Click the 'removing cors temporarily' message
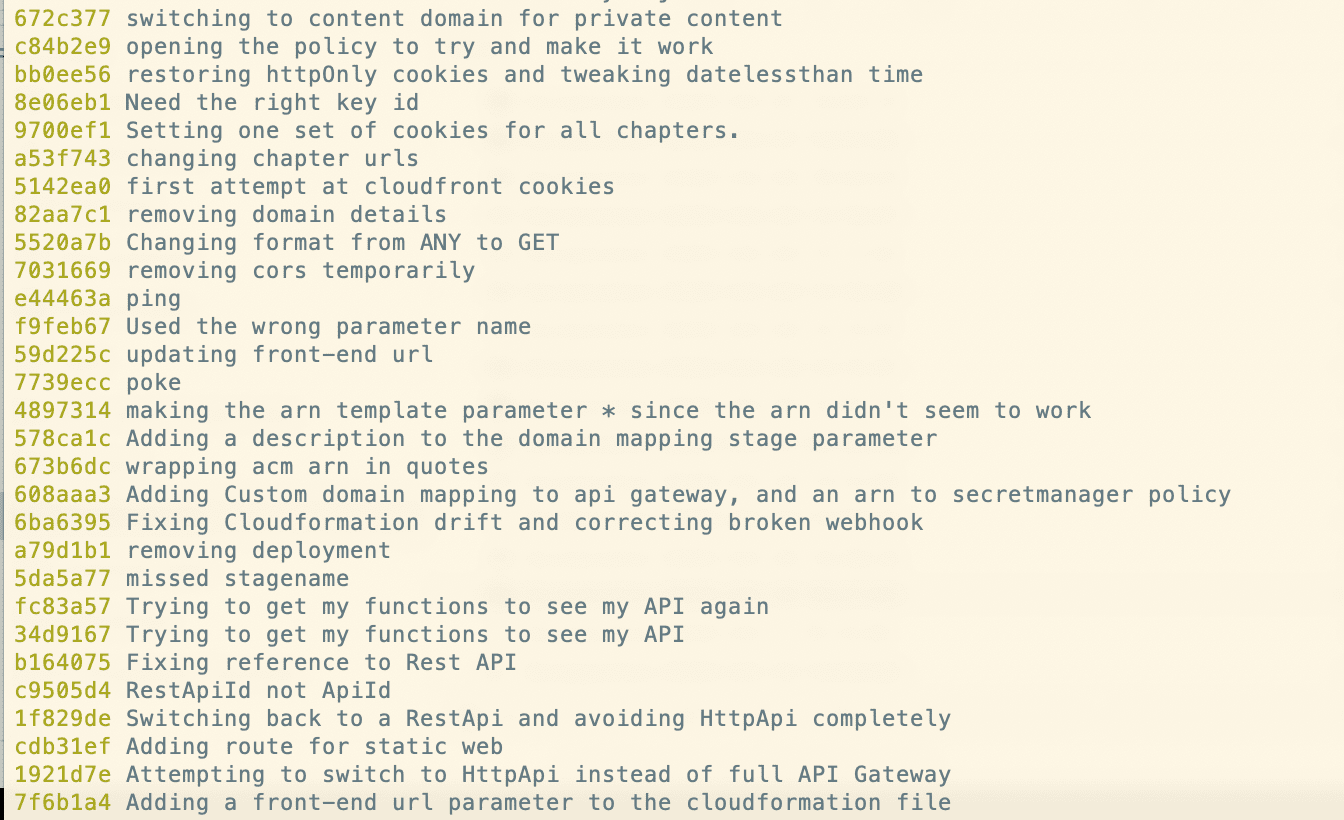1344x820 pixels. click(300, 271)
